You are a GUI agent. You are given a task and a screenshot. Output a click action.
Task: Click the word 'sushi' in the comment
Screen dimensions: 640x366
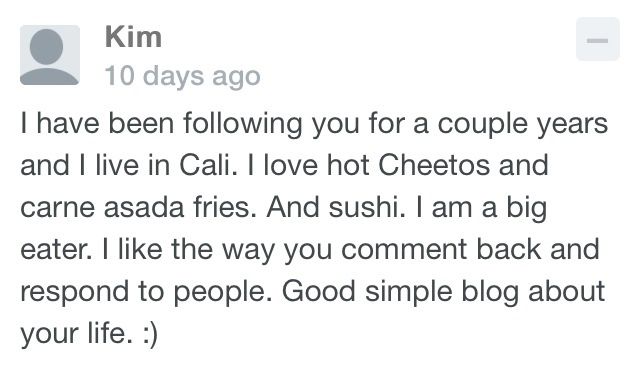(x=366, y=207)
